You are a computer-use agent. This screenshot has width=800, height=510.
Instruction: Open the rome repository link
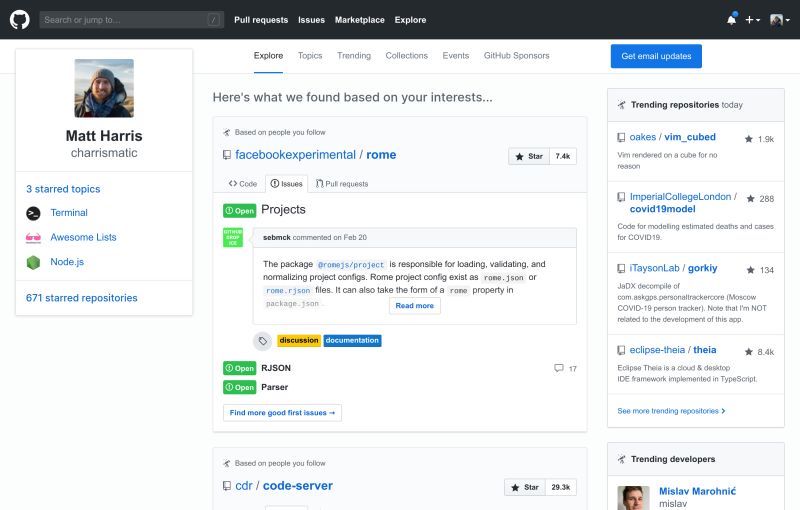click(381, 155)
